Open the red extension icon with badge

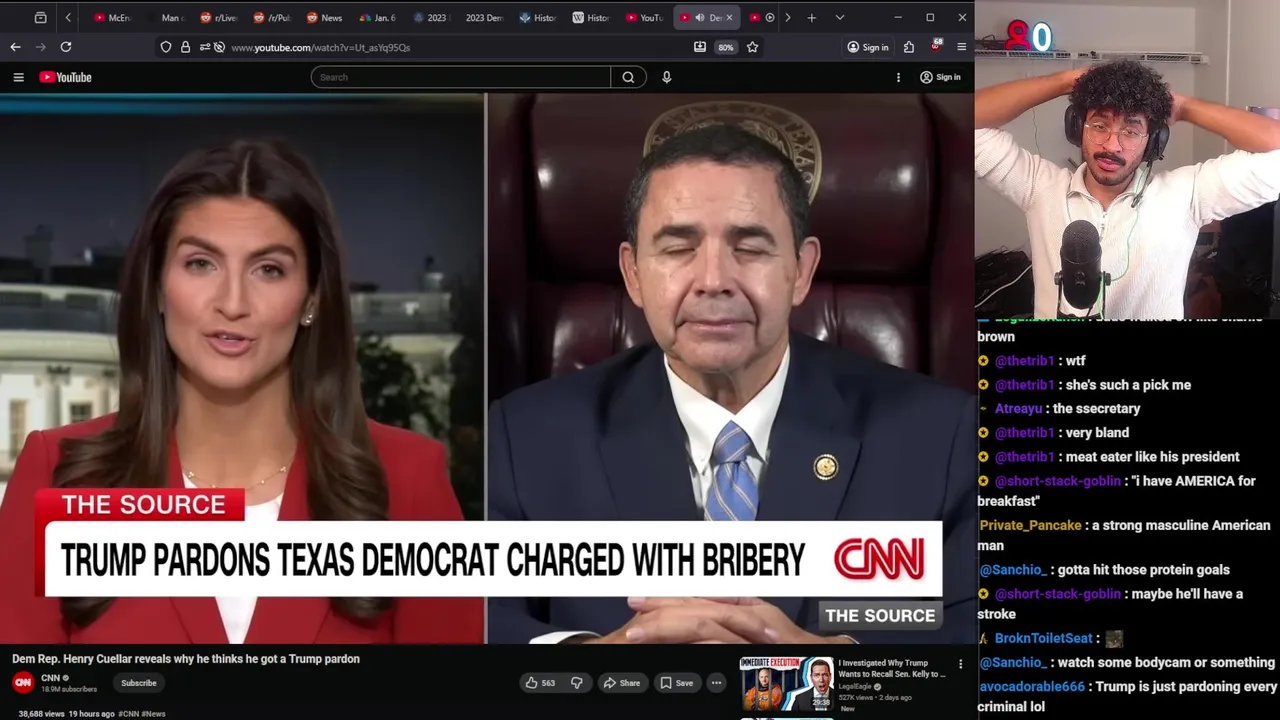point(936,46)
